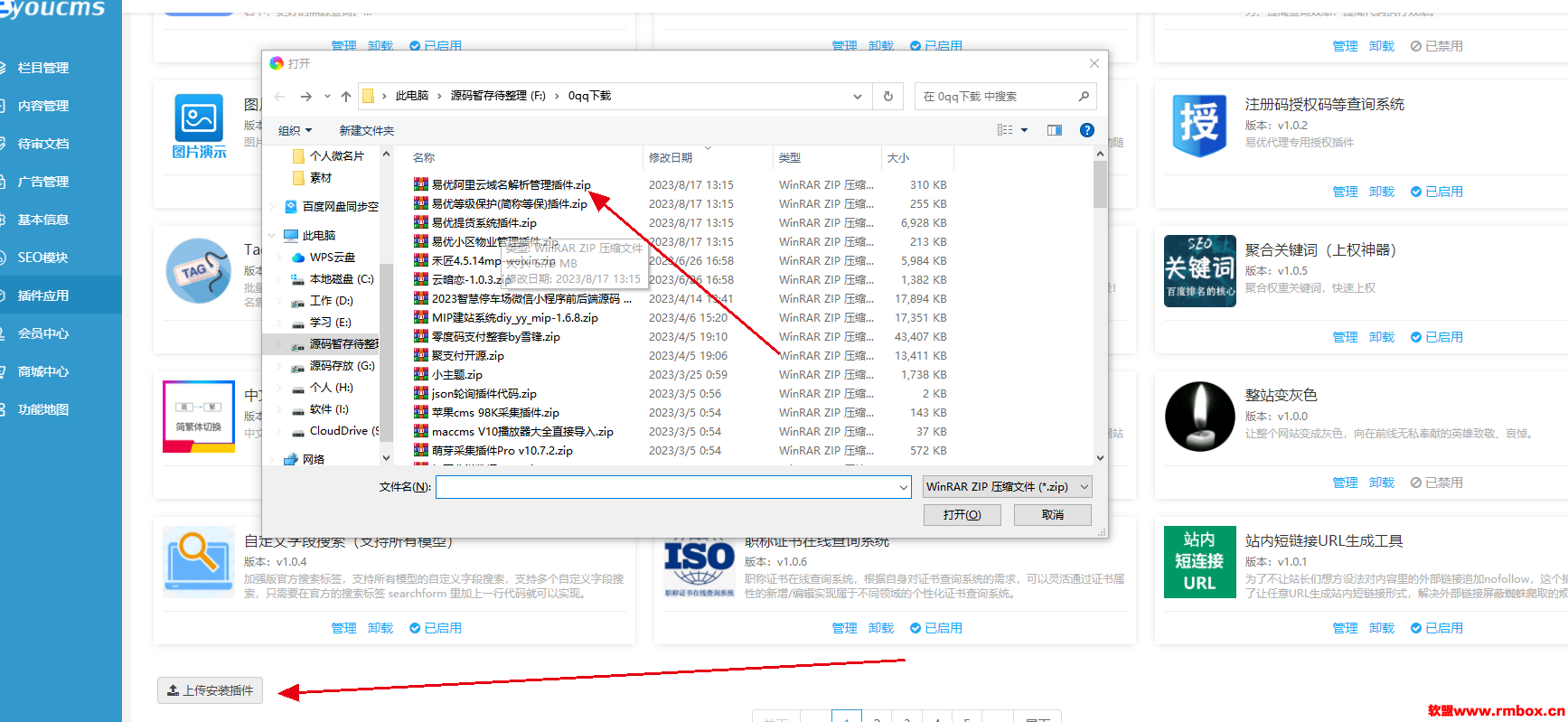Open view options dropdown arrow

point(1024,130)
